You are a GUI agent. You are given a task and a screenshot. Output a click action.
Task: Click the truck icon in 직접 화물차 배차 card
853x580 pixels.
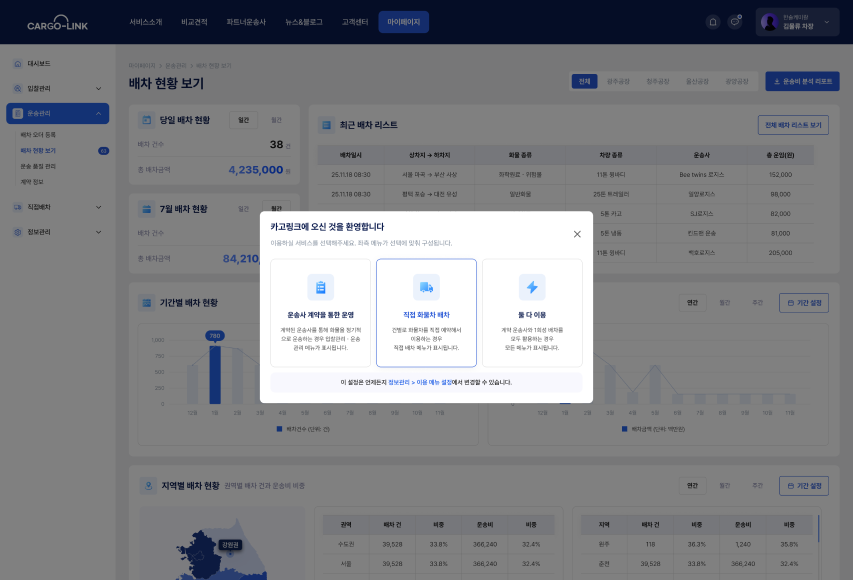click(426, 287)
